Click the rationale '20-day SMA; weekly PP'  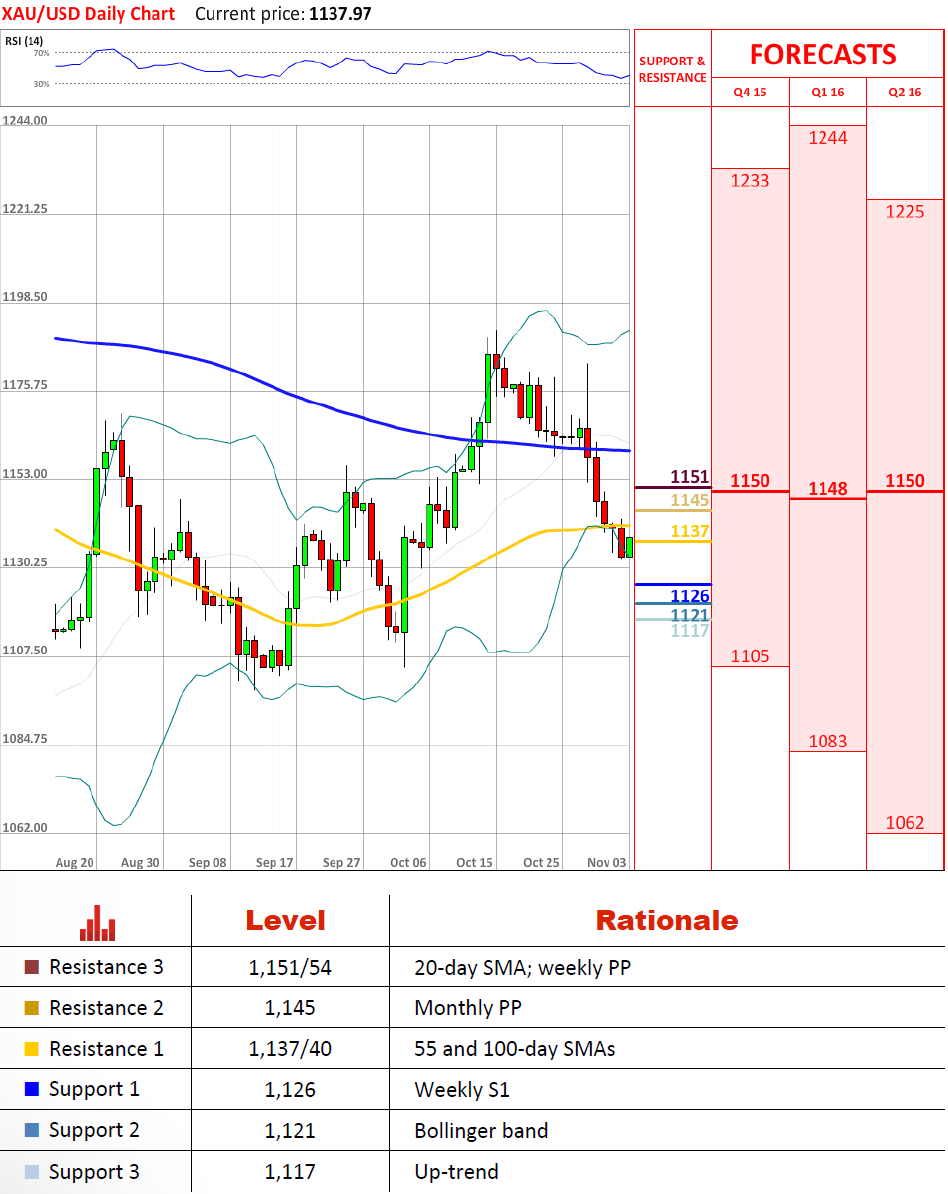(522, 968)
